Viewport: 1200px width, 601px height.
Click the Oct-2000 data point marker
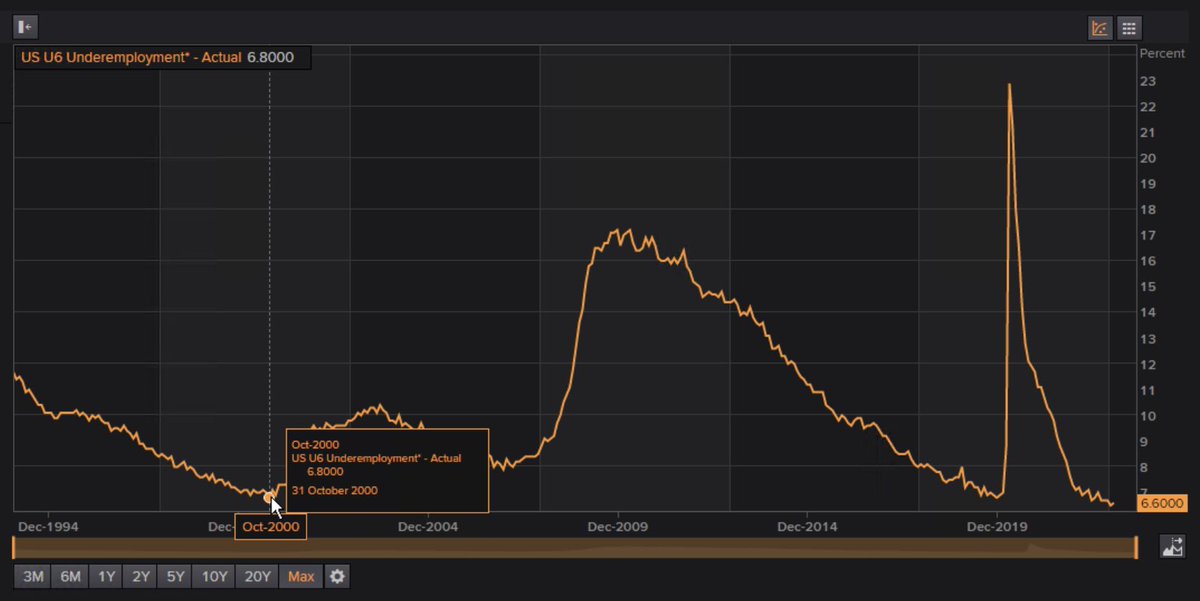(268, 497)
